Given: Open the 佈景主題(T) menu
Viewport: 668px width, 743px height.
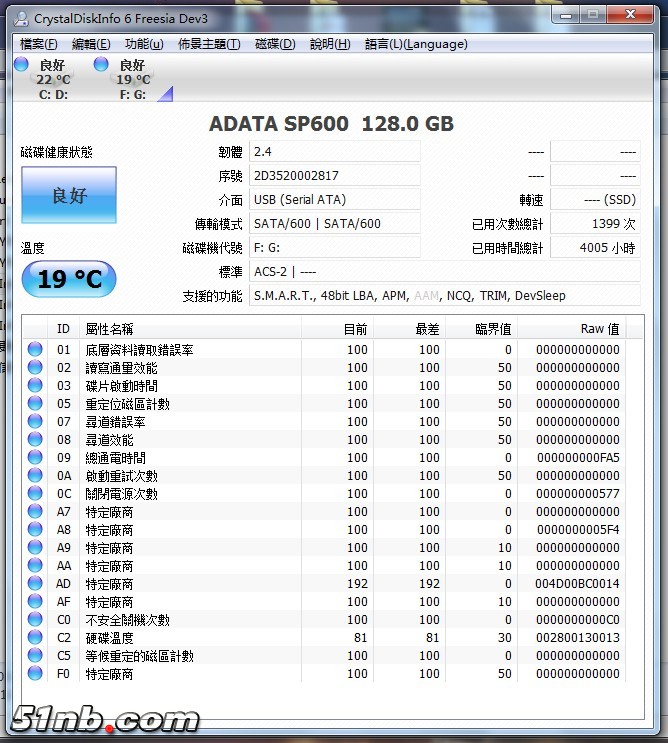Looking at the screenshot, I should (x=209, y=44).
